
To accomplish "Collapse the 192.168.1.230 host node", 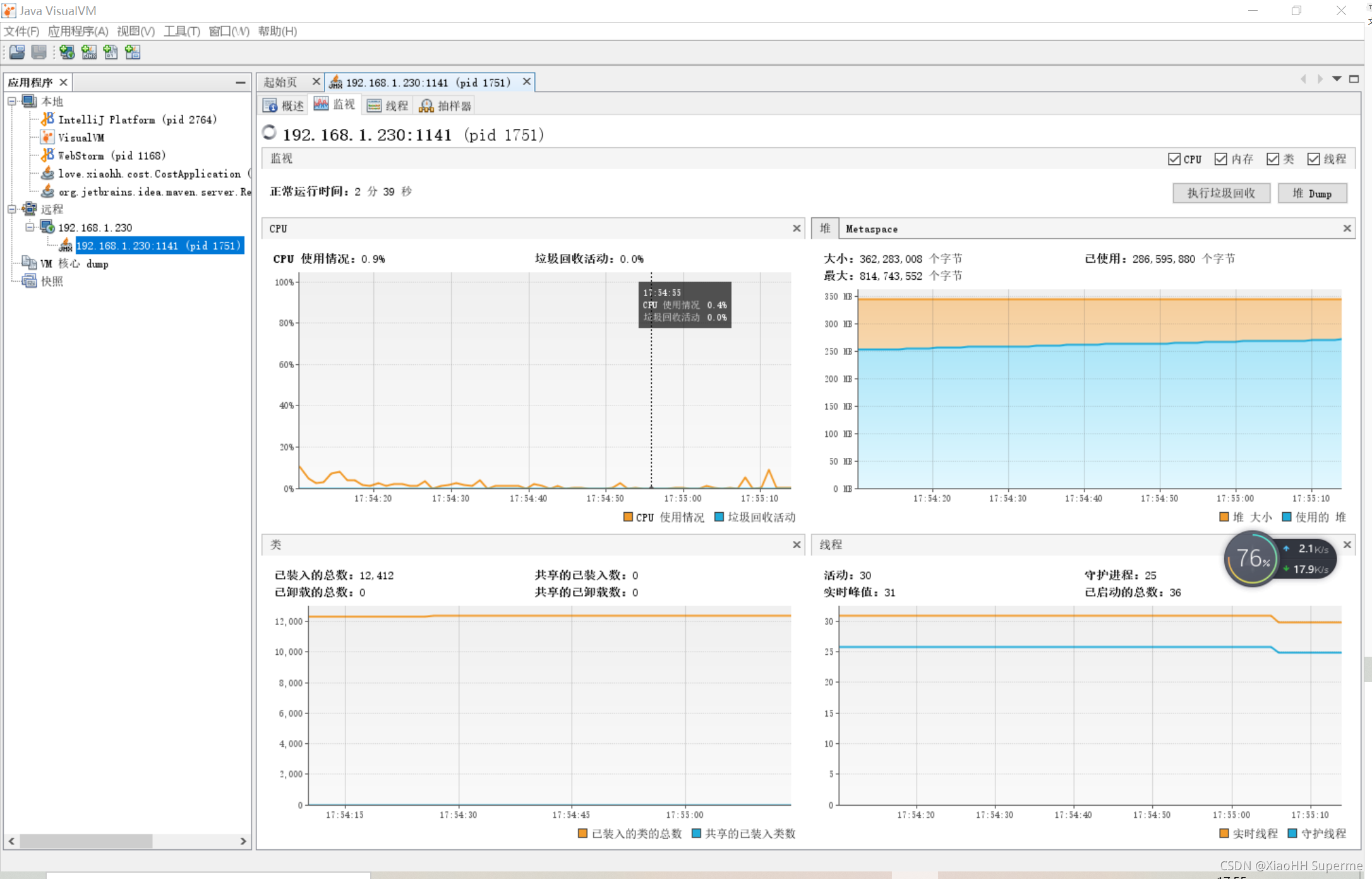I will click(30, 227).
